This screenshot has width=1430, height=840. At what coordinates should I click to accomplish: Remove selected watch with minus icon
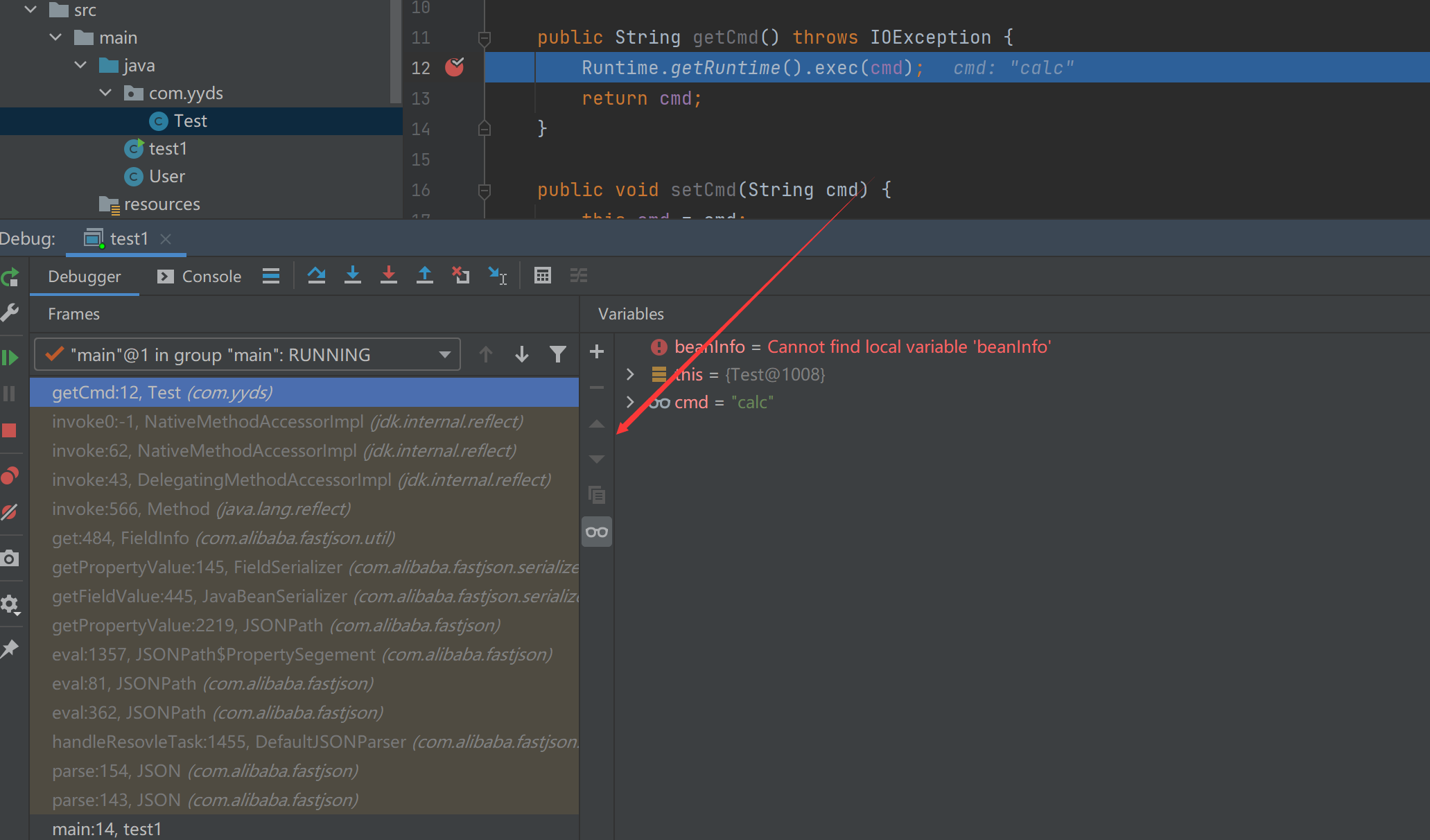[597, 387]
